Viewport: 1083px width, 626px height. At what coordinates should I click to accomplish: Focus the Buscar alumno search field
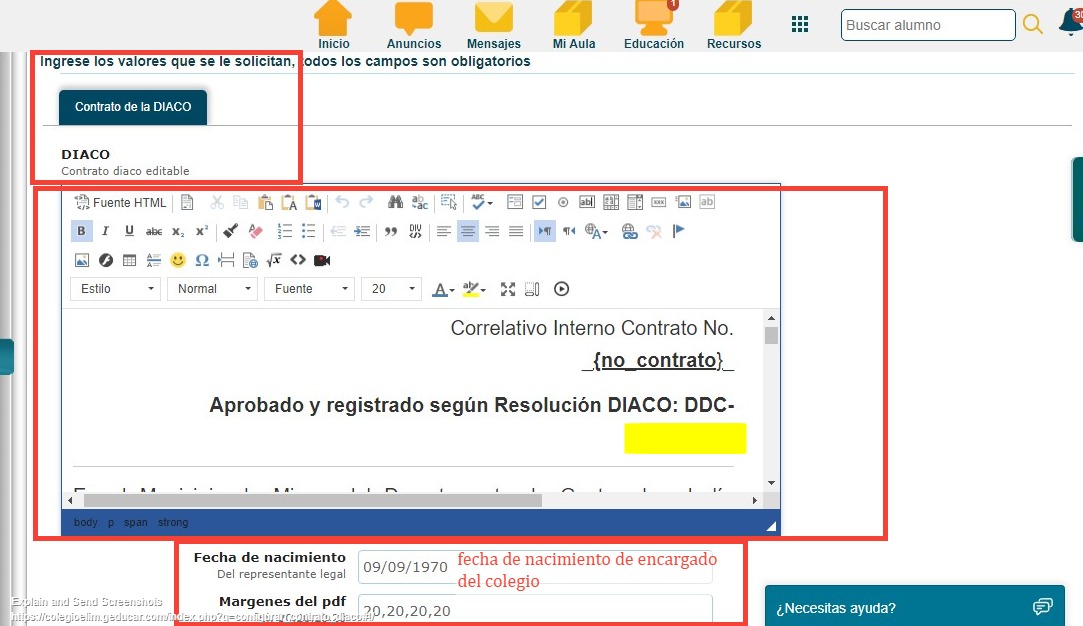point(928,25)
